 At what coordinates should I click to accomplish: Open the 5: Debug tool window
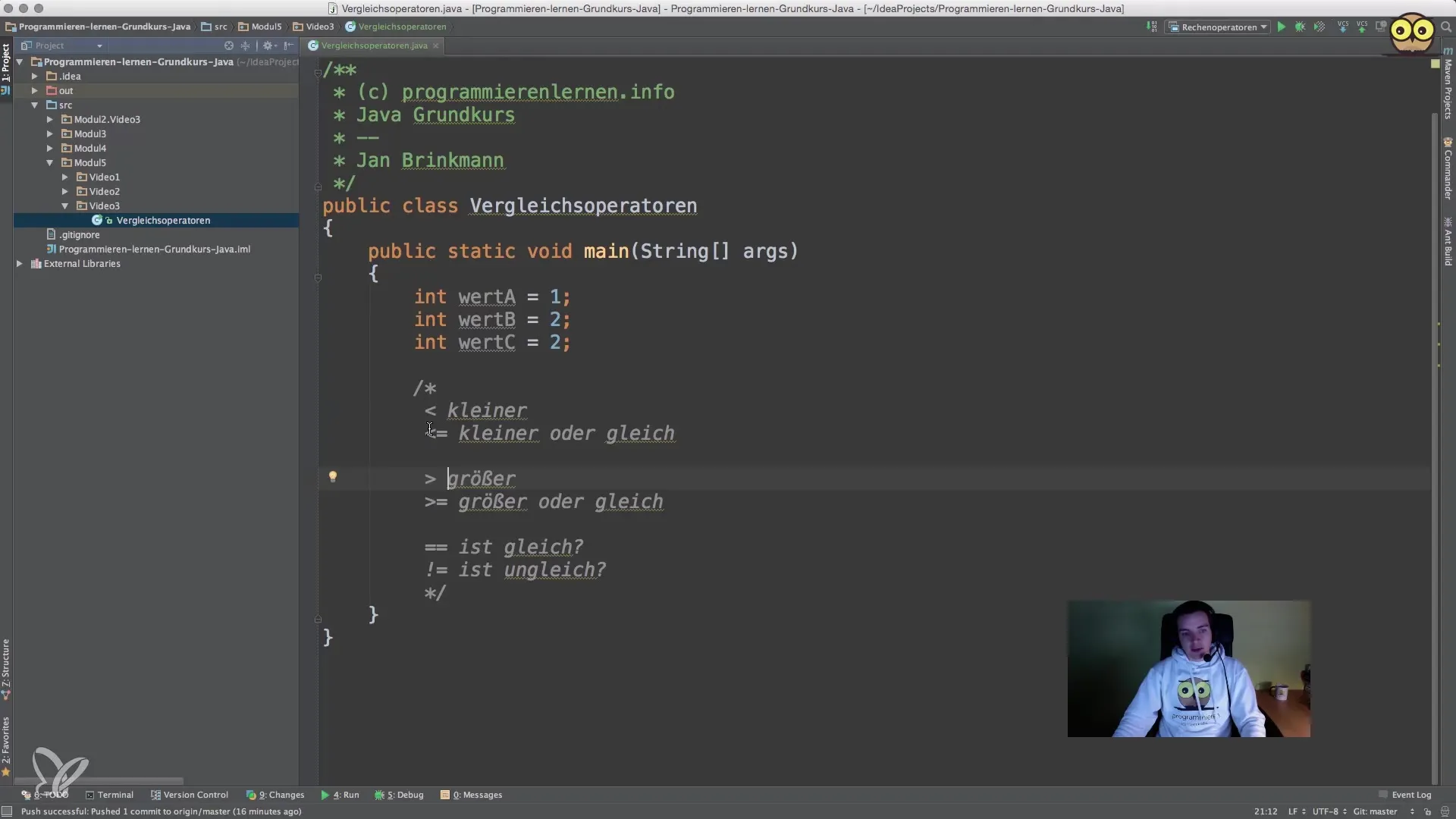(x=399, y=795)
